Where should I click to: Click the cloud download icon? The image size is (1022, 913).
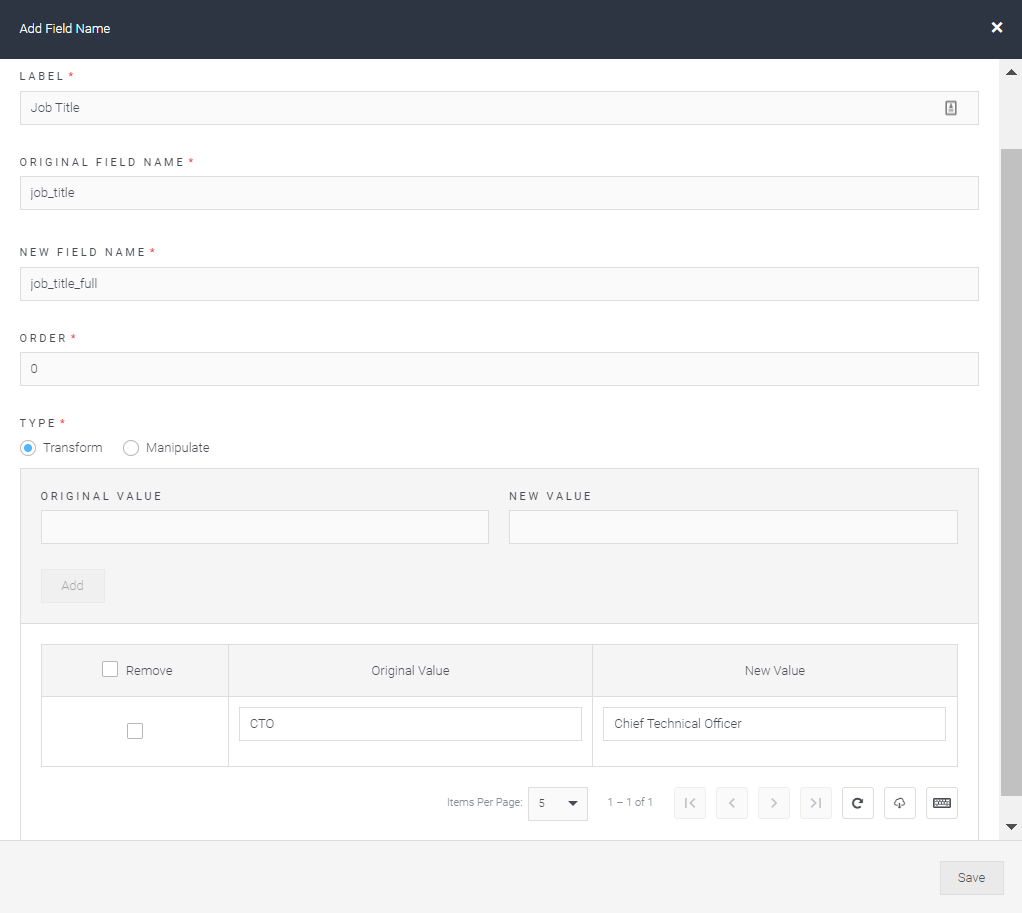899,803
